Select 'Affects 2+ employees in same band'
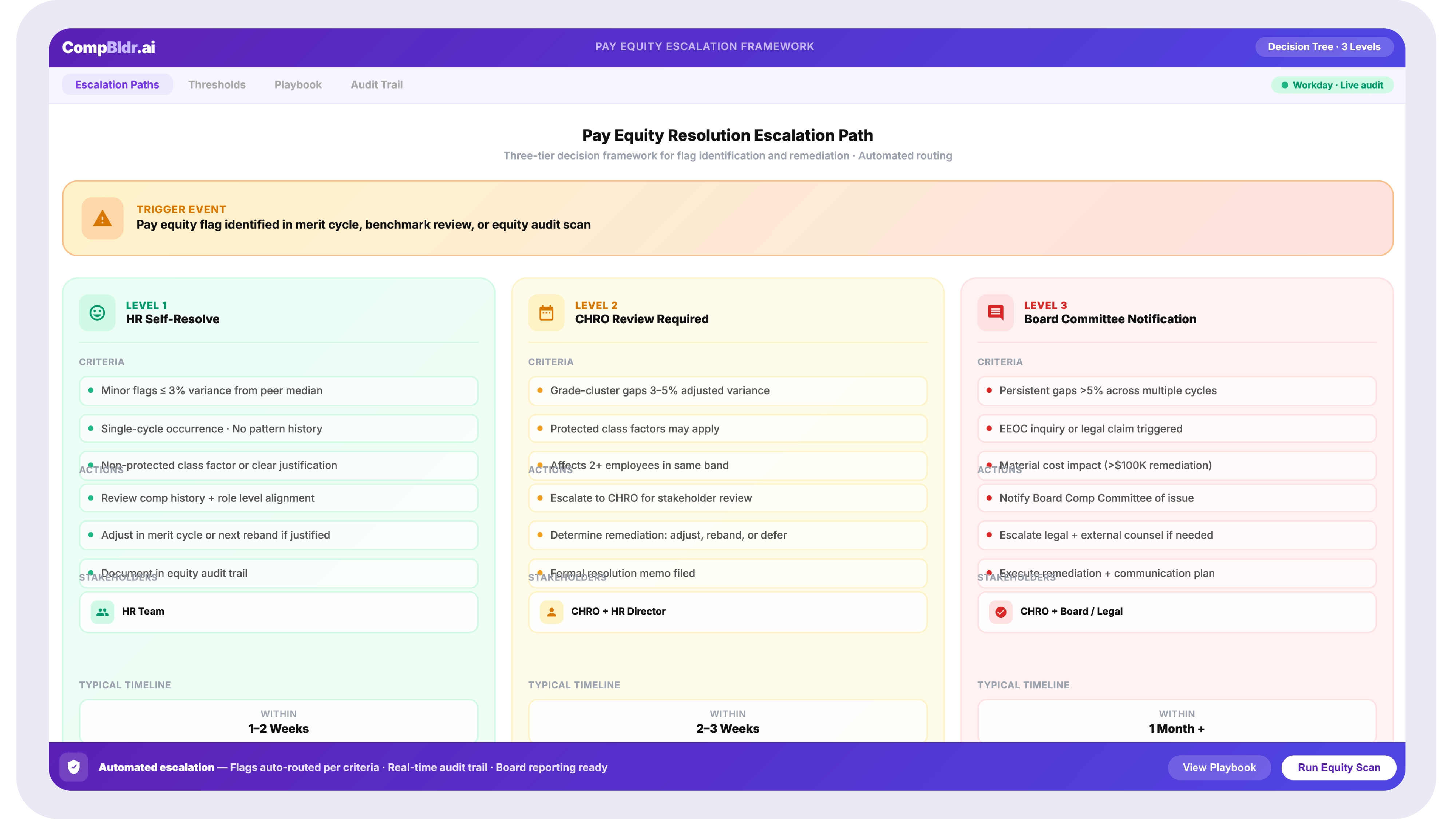Viewport: 1456px width, 819px height. tap(727, 465)
